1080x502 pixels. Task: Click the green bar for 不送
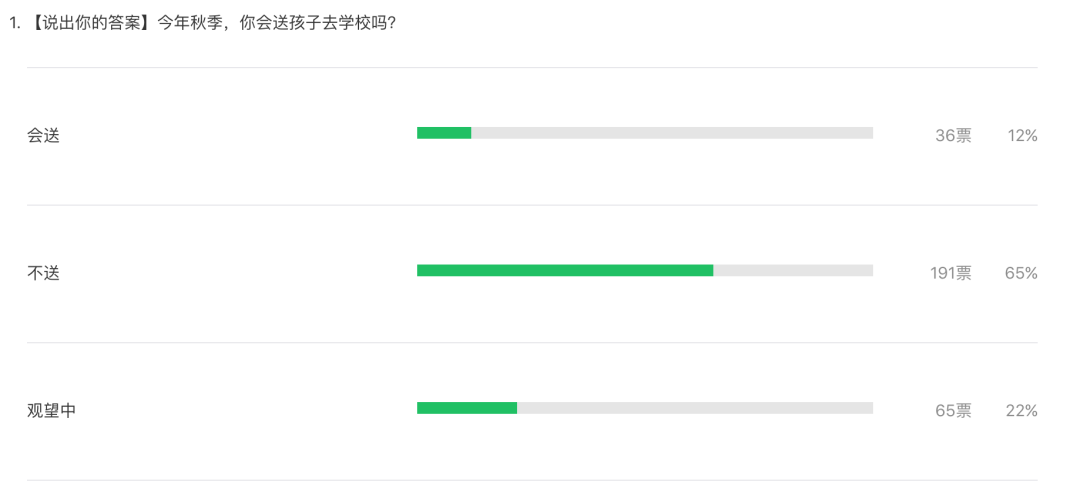tap(565, 271)
